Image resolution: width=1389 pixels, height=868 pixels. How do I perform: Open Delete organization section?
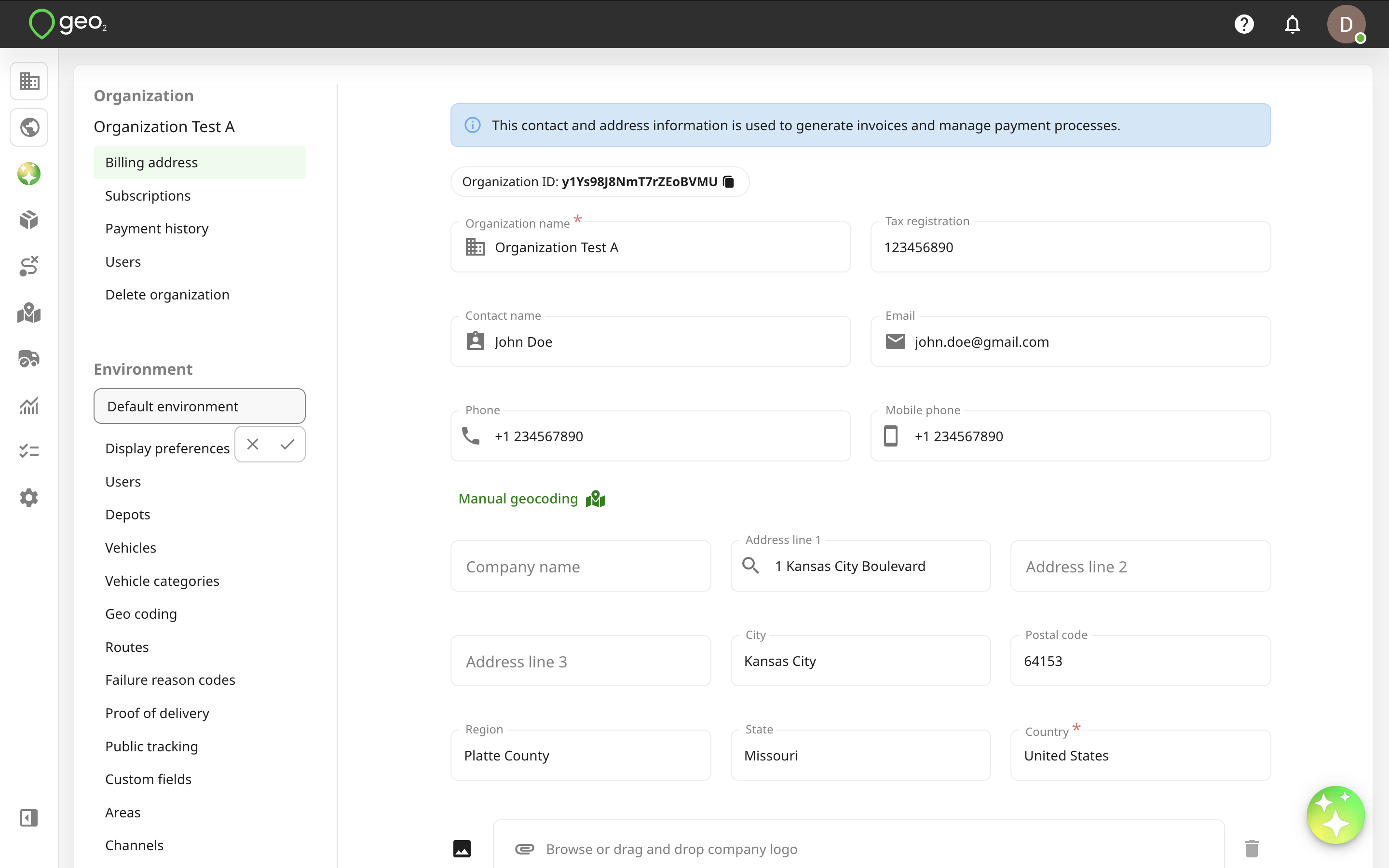[167, 295]
